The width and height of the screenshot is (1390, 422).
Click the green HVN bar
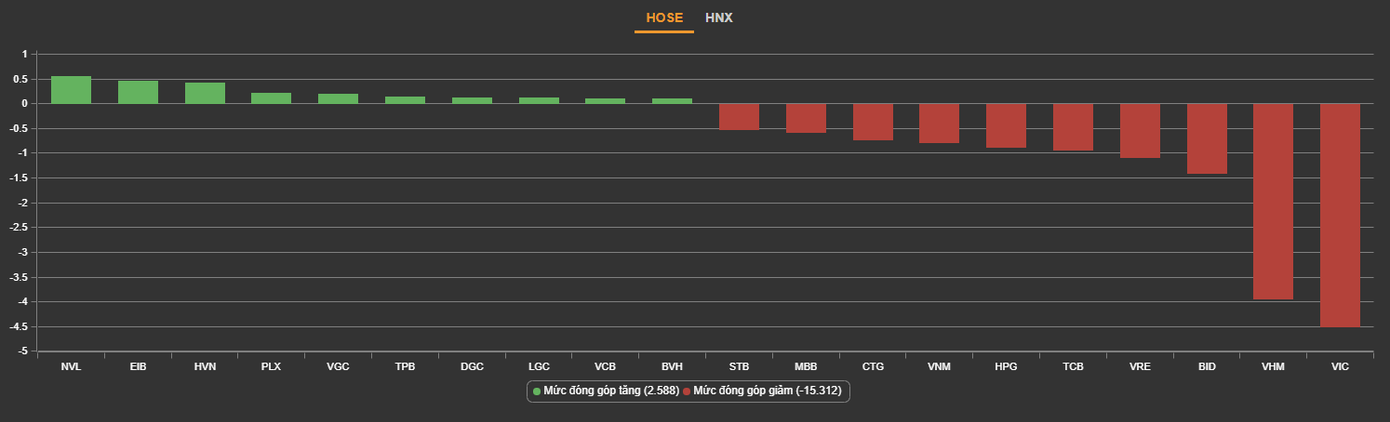pyautogui.click(x=205, y=93)
